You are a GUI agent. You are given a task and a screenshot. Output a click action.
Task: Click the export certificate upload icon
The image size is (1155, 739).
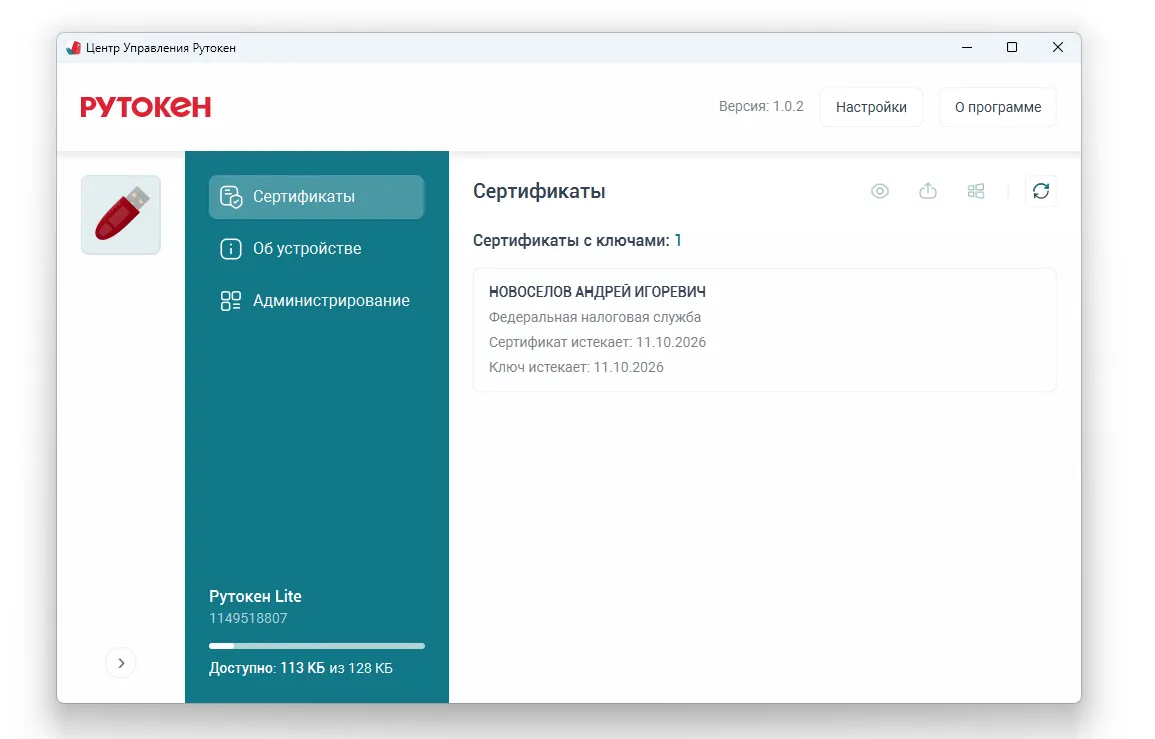927,191
